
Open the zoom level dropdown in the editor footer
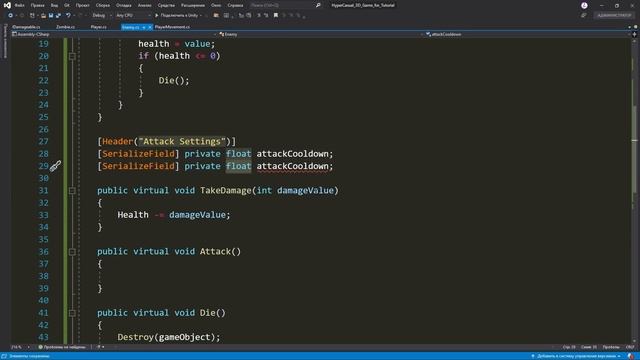coord(20,347)
